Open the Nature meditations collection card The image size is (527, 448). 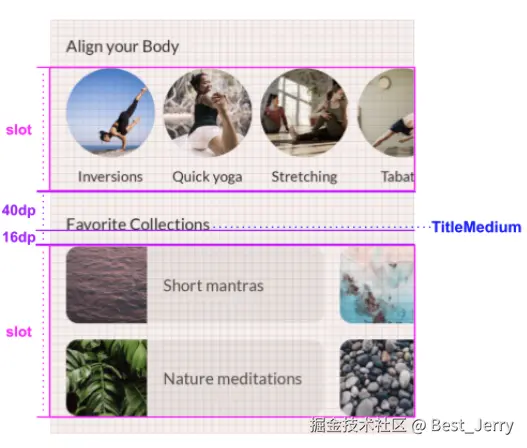point(196,378)
